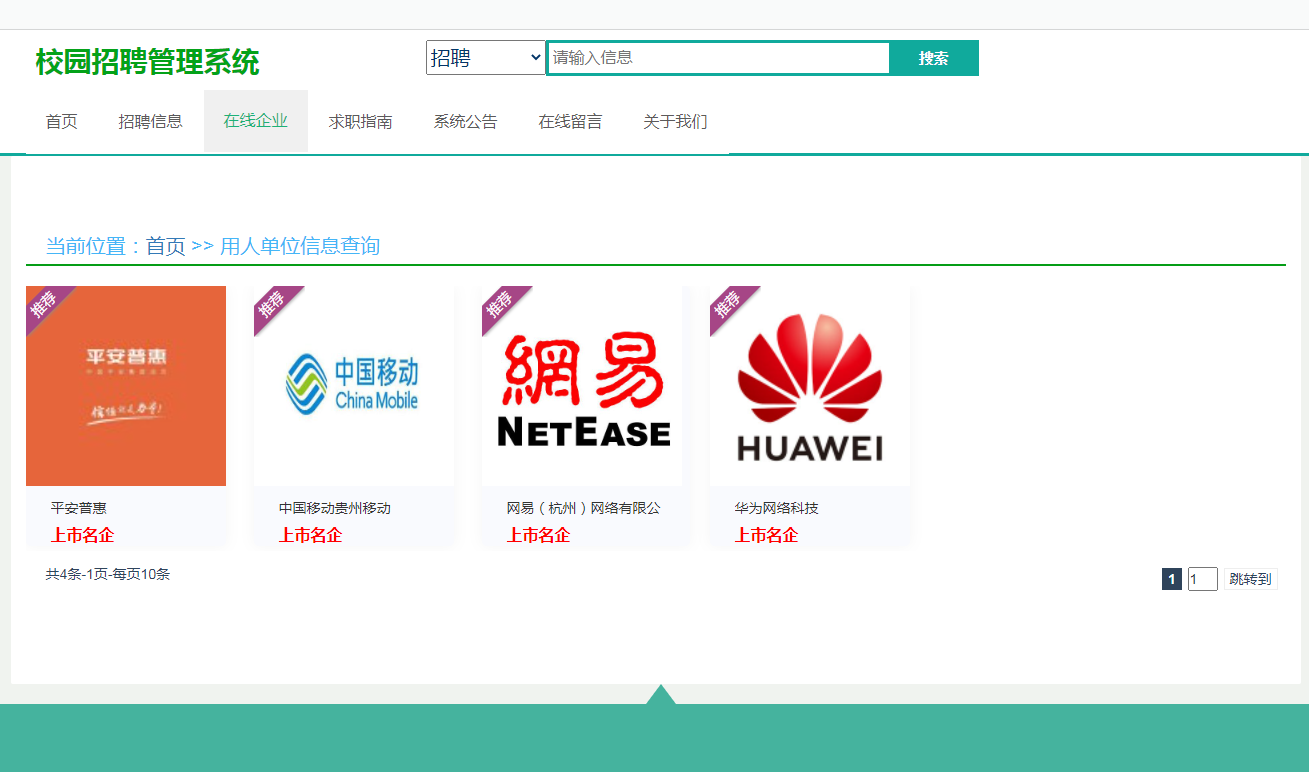Image resolution: width=1309 pixels, height=772 pixels.
Task: Click the 首页 breadcrumb link
Action: click(x=166, y=246)
